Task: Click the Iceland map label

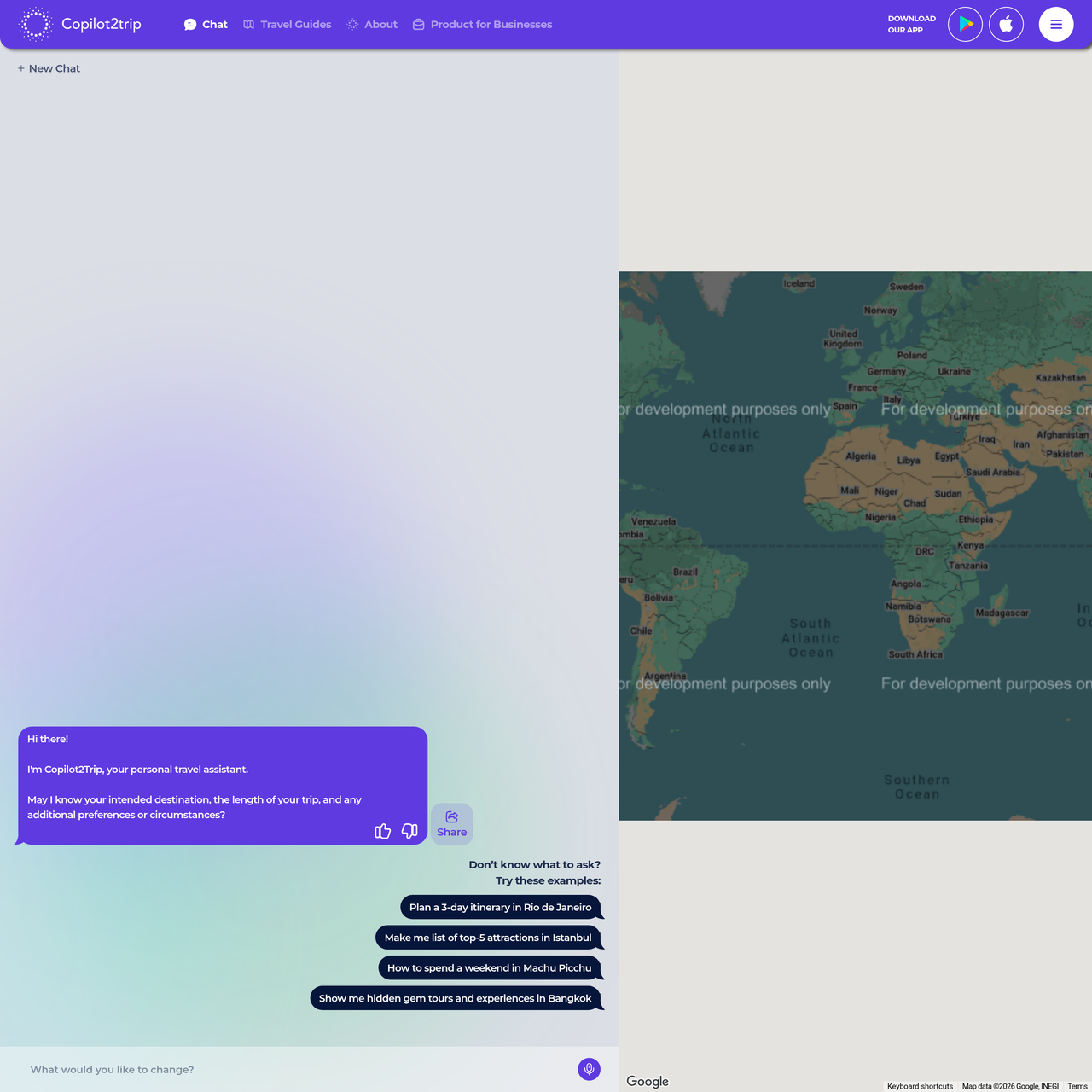Action: [799, 283]
